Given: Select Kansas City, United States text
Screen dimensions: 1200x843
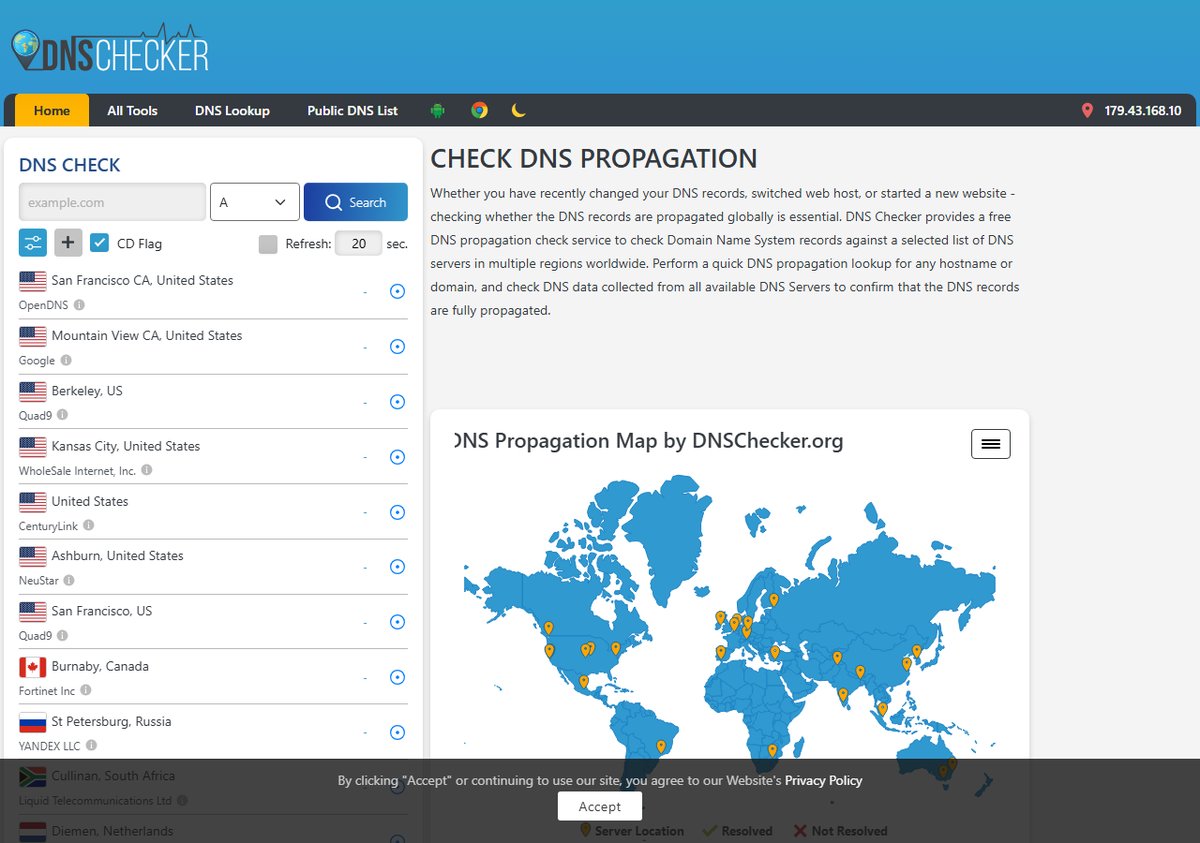Looking at the screenshot, I should (x=126, y=446).
